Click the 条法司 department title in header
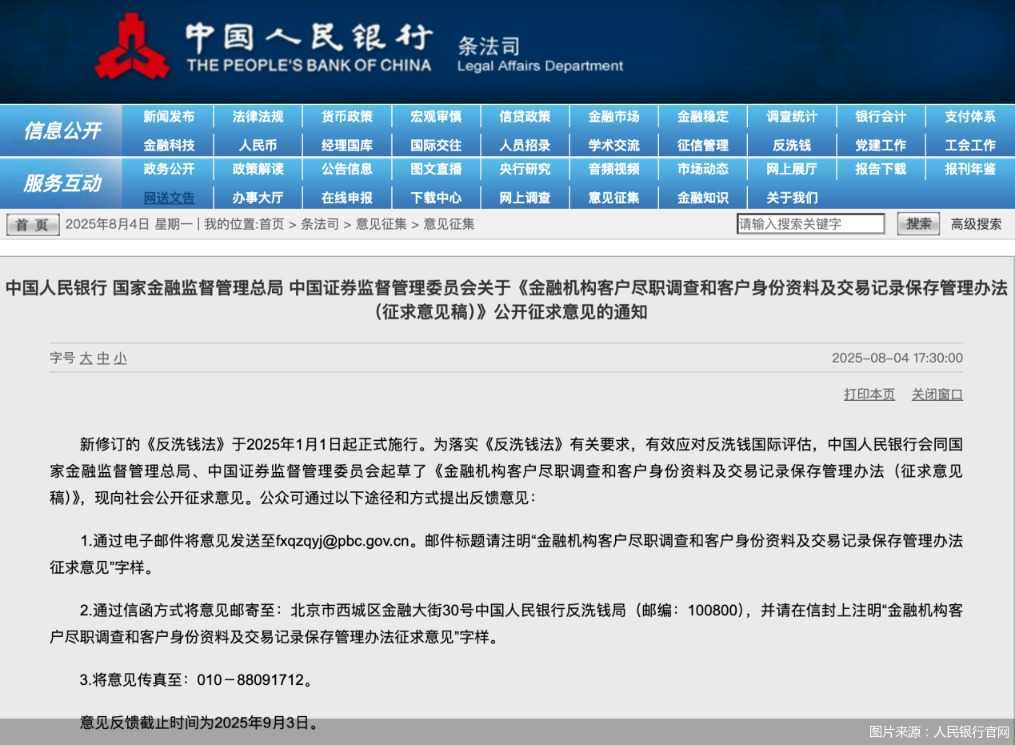The image size is (1015, 745). 489,46
